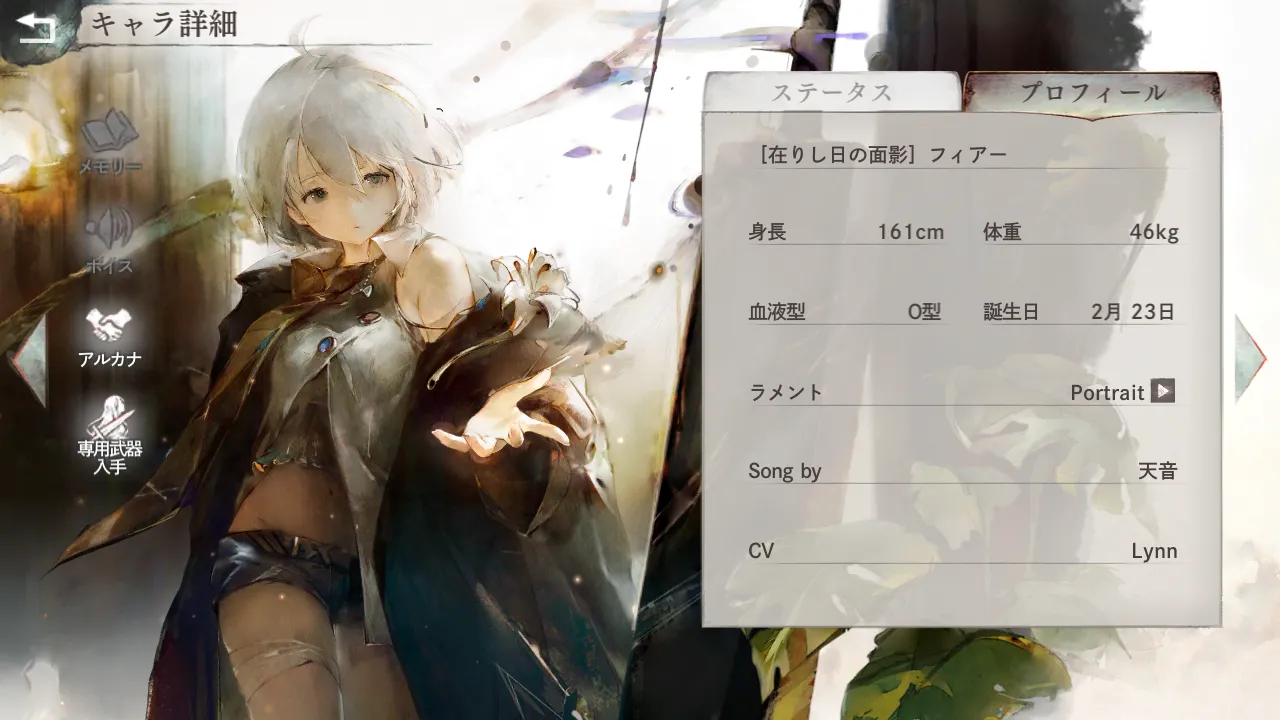The height and width of the screenshot is (720, 1280).
Task: Click the CV Lynn row
Action: tap(962, 551)
